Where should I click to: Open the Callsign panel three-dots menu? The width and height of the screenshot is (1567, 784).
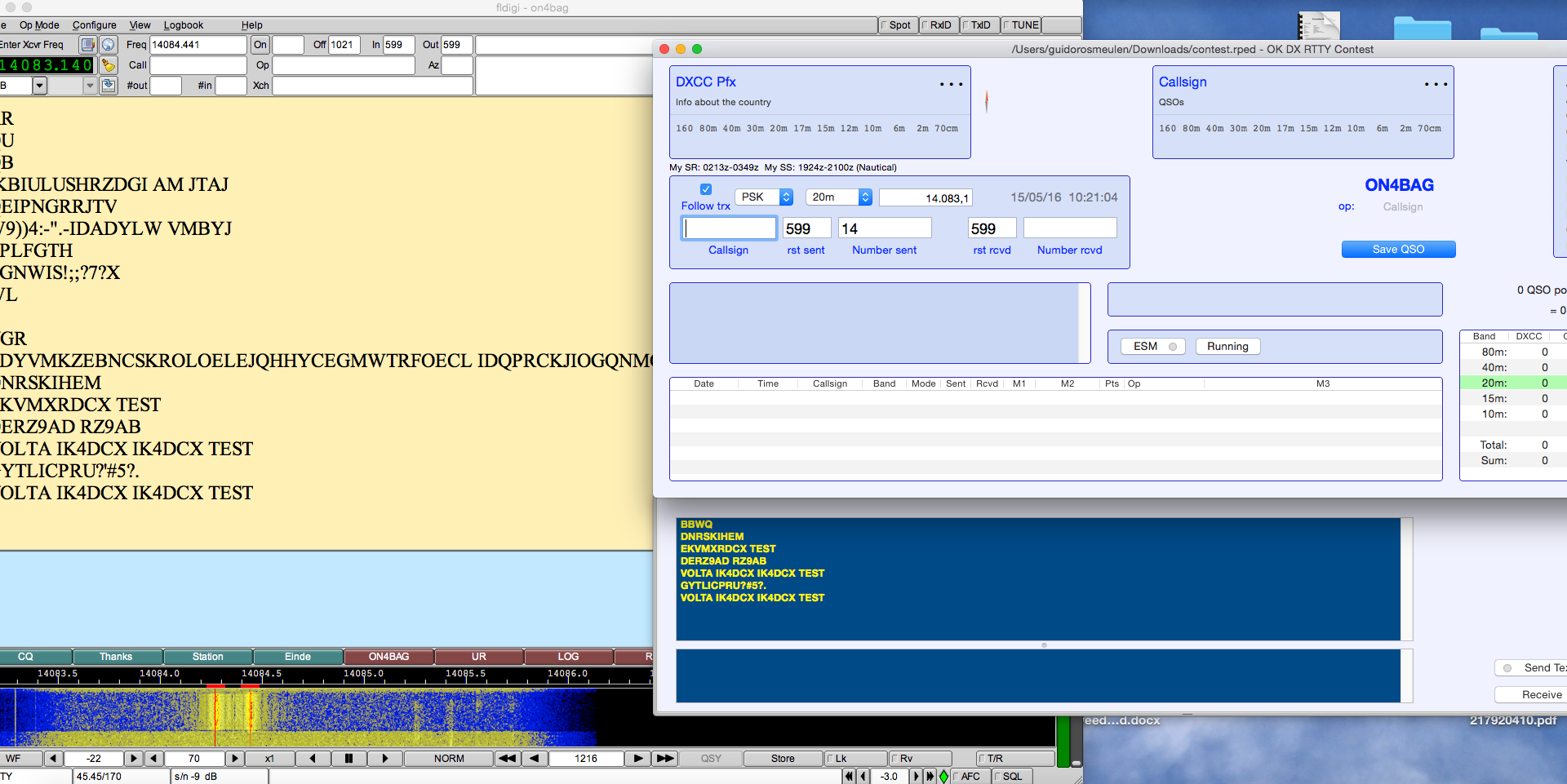(x=1436, y=84)
